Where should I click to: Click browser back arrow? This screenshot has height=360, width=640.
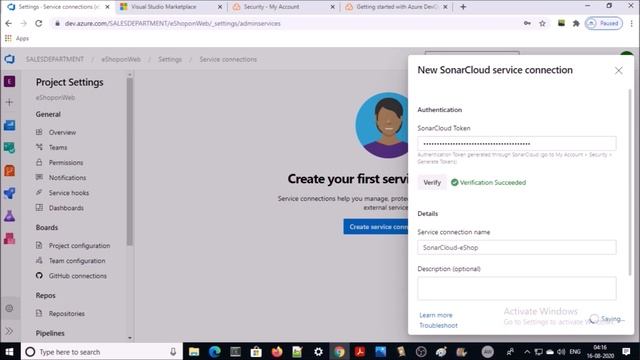(9, 24)
